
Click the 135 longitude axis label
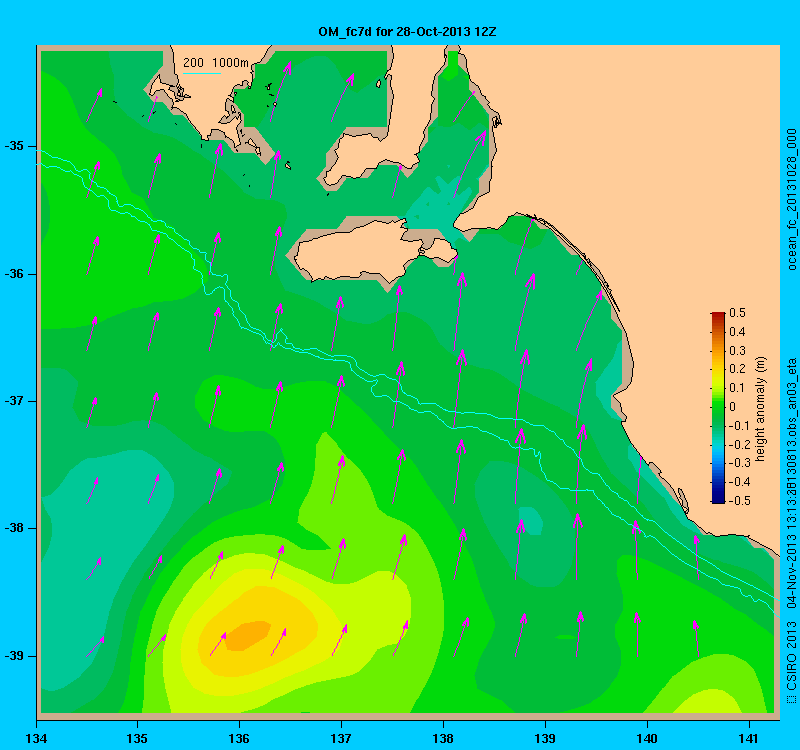coord(137,738)
